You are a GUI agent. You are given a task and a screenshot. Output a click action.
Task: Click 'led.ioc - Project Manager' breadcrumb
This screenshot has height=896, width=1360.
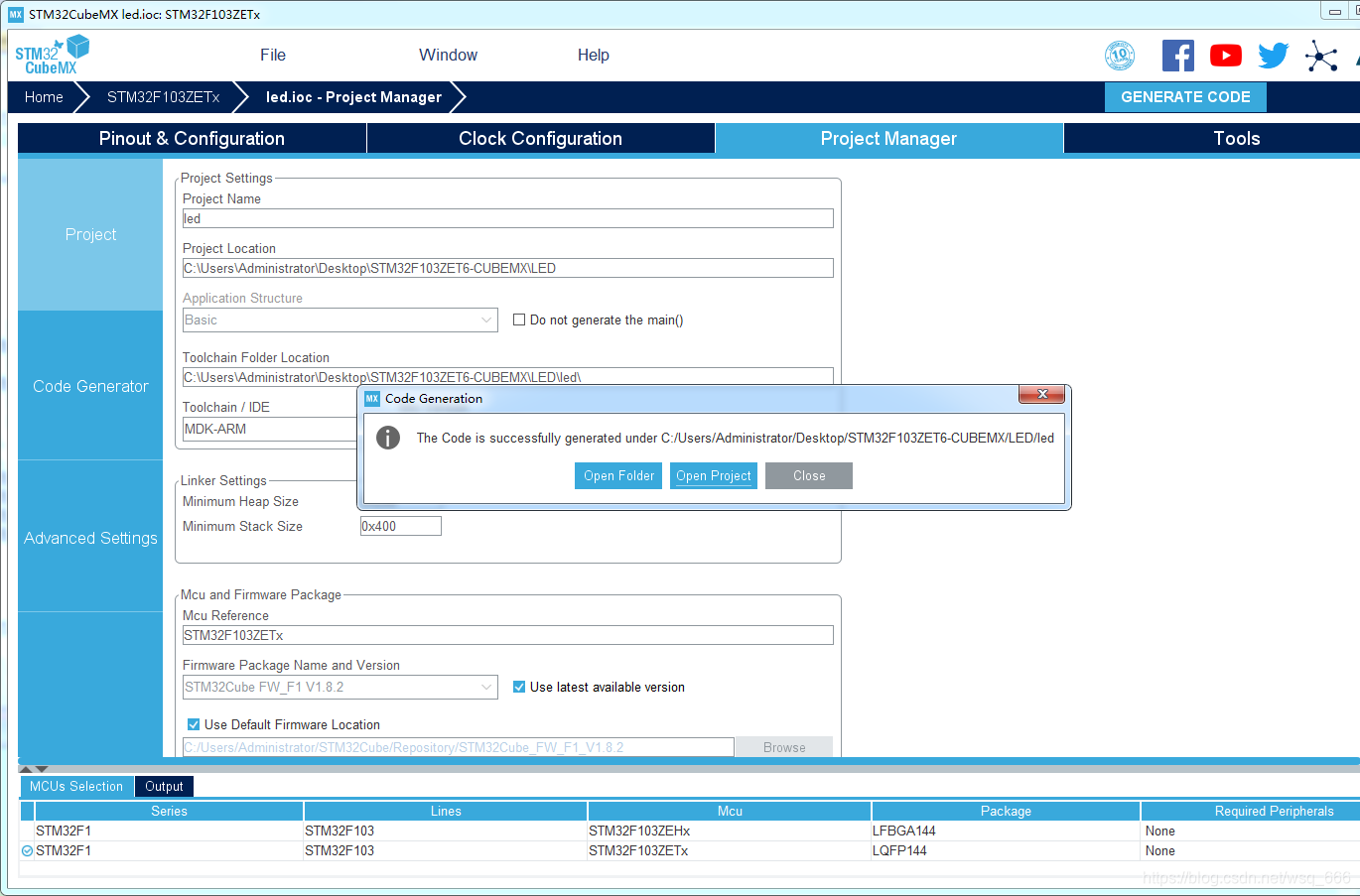click(x=353, y=97)
